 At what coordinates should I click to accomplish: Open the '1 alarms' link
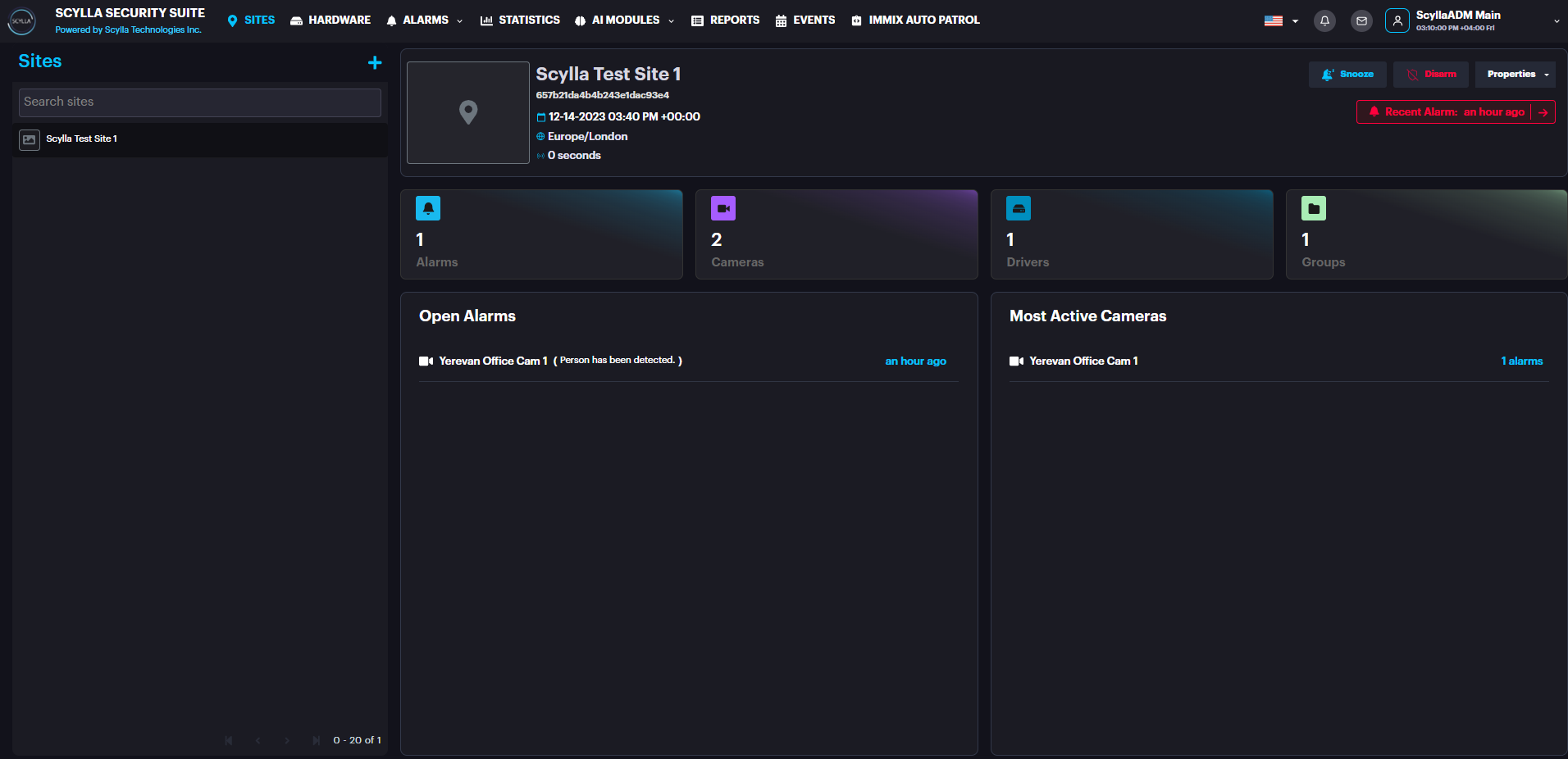[1521, 361]
